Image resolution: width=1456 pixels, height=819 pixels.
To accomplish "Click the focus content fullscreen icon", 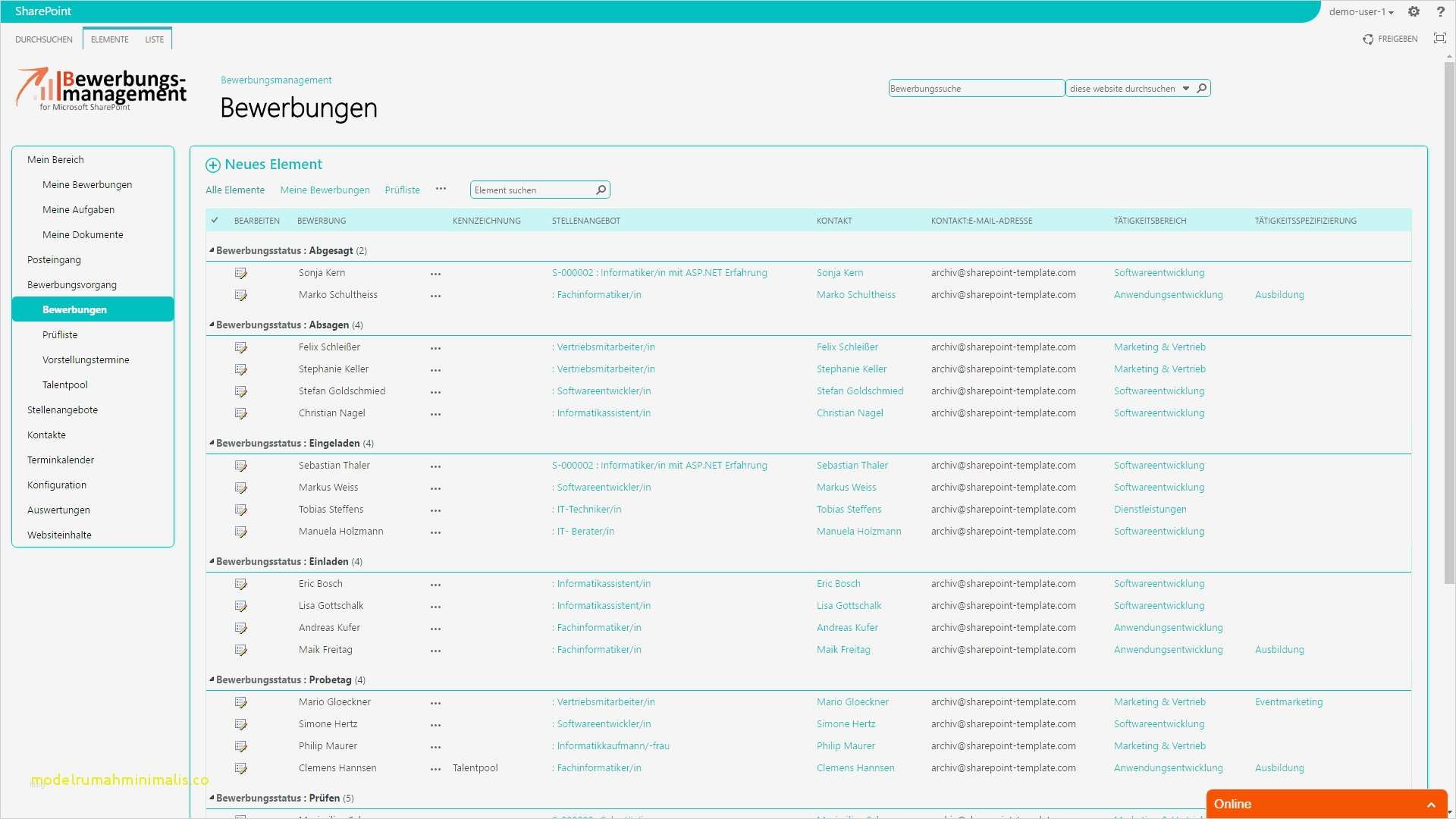I will 1439,39.
